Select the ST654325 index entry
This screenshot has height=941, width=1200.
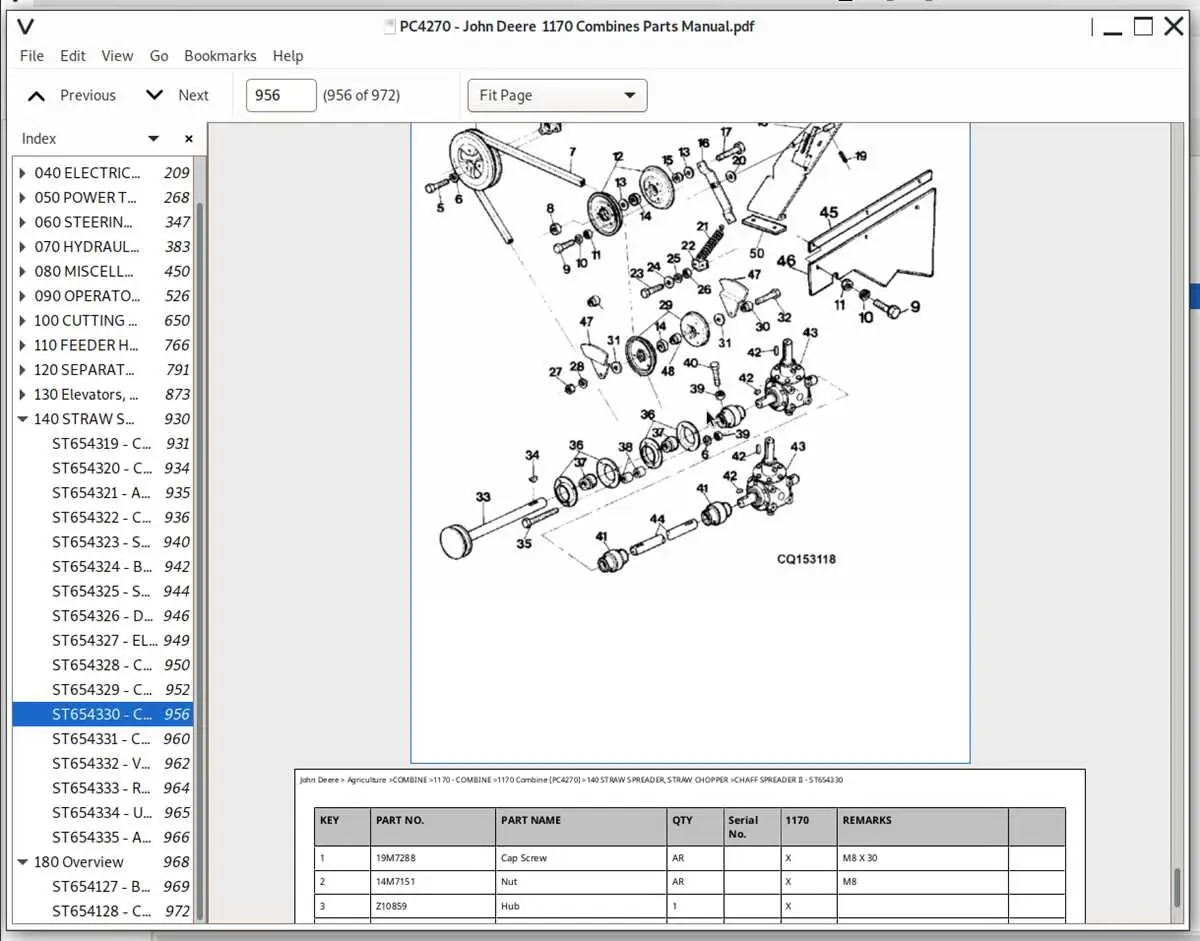tap(102, 591)
